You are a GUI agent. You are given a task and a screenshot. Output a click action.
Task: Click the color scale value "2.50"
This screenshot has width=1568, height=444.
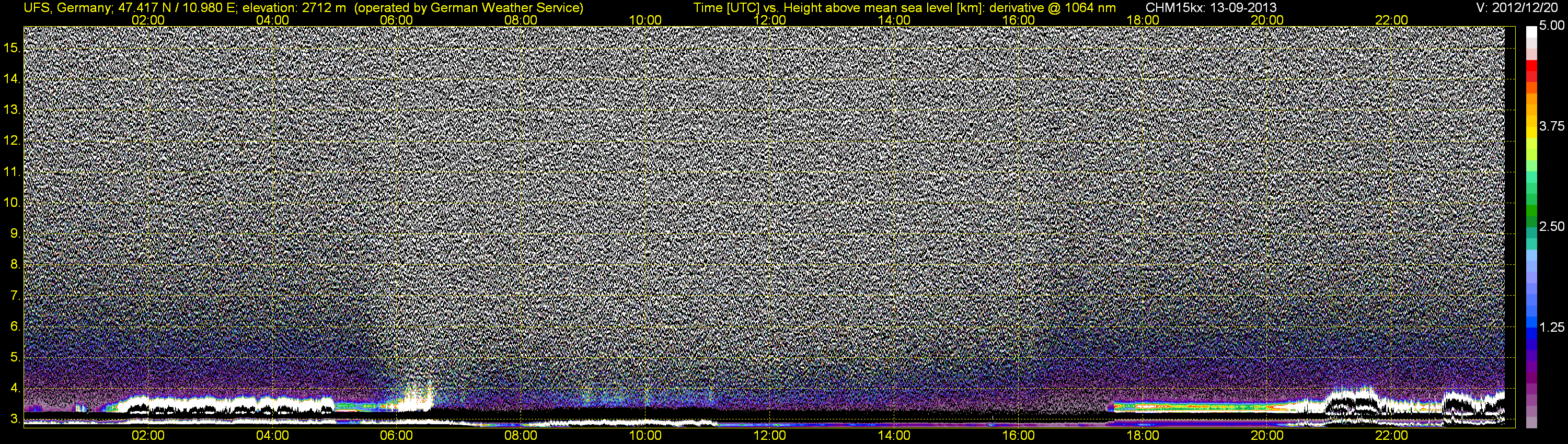click(x=1551, y=226)
